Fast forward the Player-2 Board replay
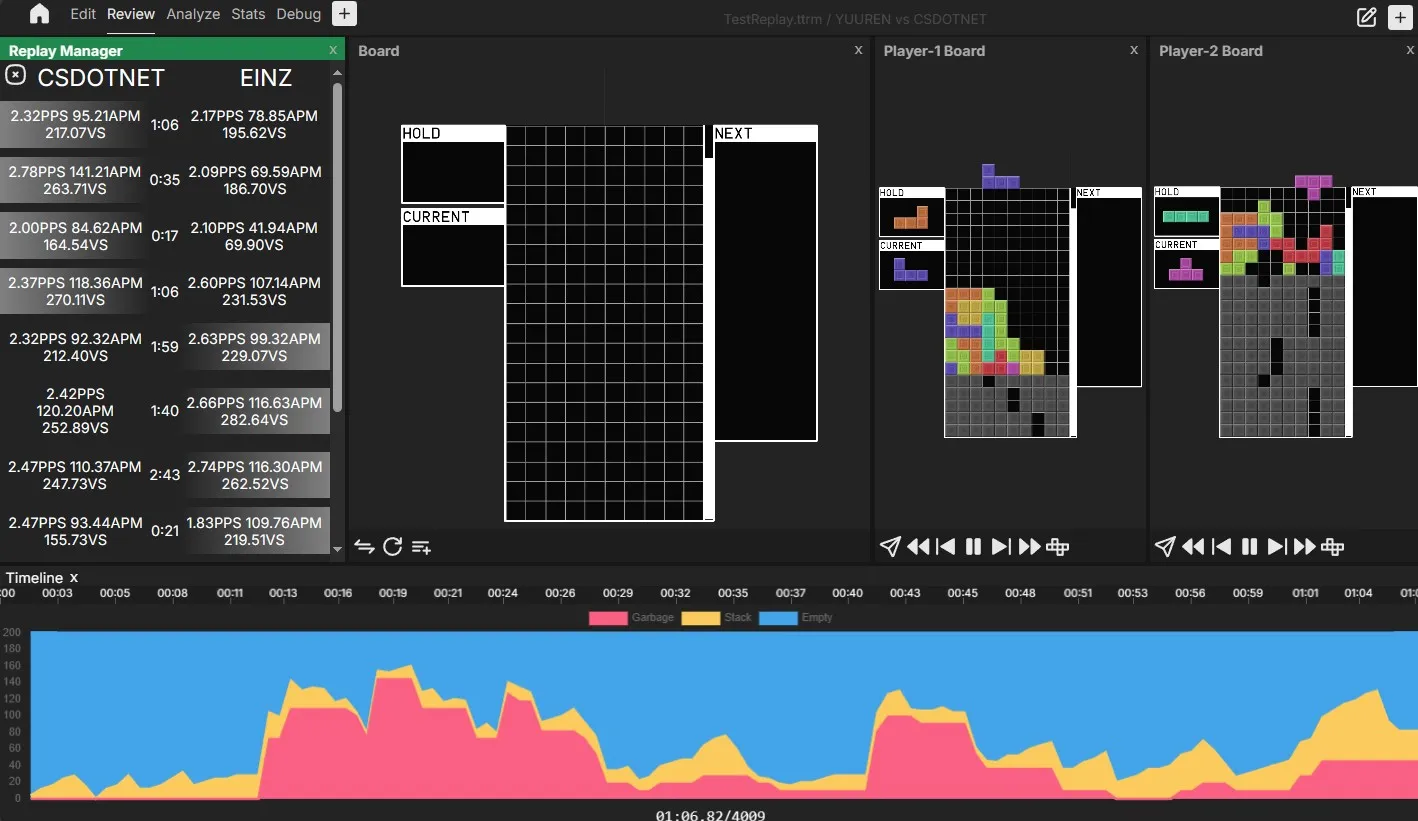Viewport: 1418px width, 821px height. 1305,547
